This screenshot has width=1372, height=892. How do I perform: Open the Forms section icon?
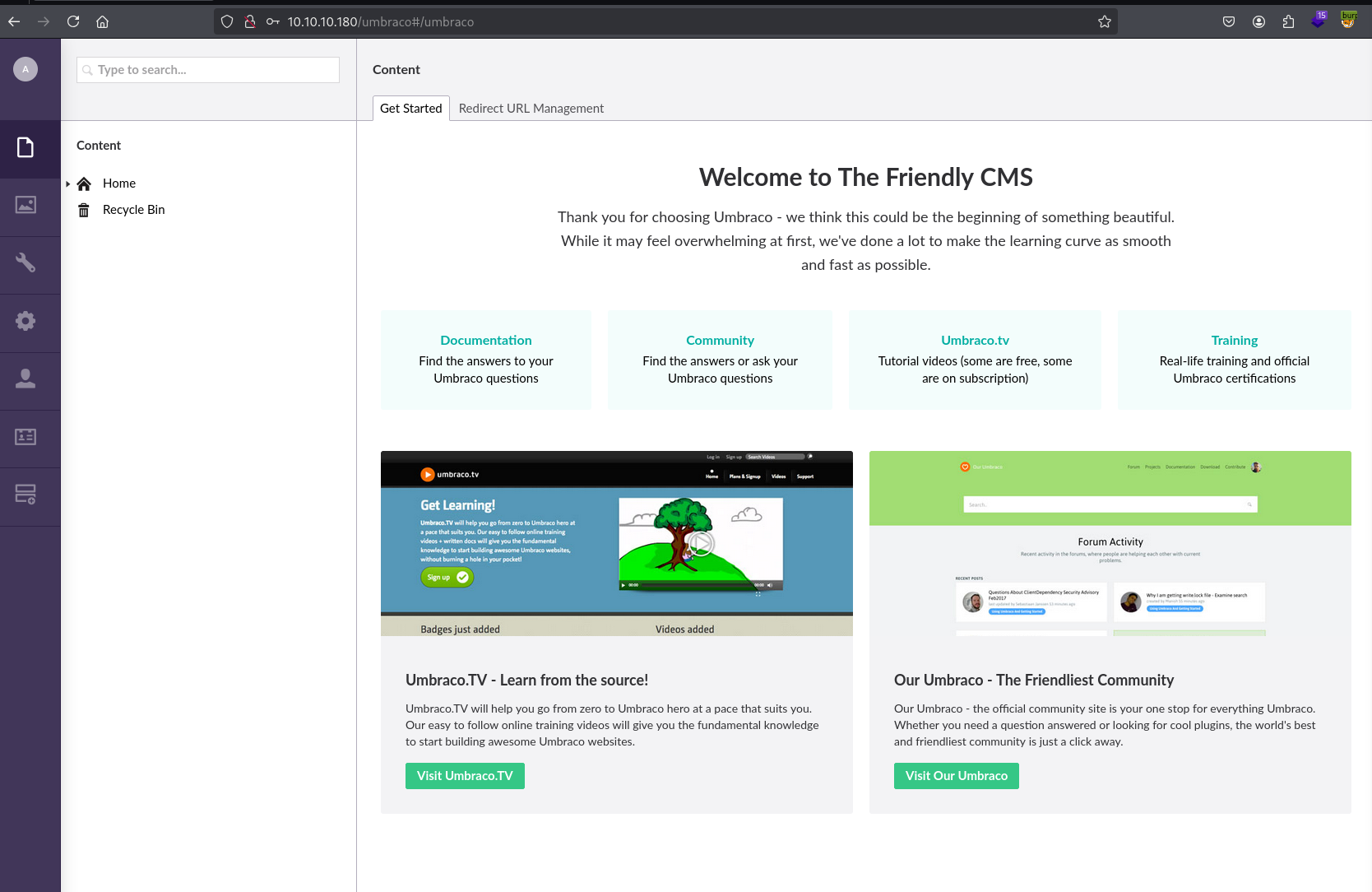tap(25, 495)
